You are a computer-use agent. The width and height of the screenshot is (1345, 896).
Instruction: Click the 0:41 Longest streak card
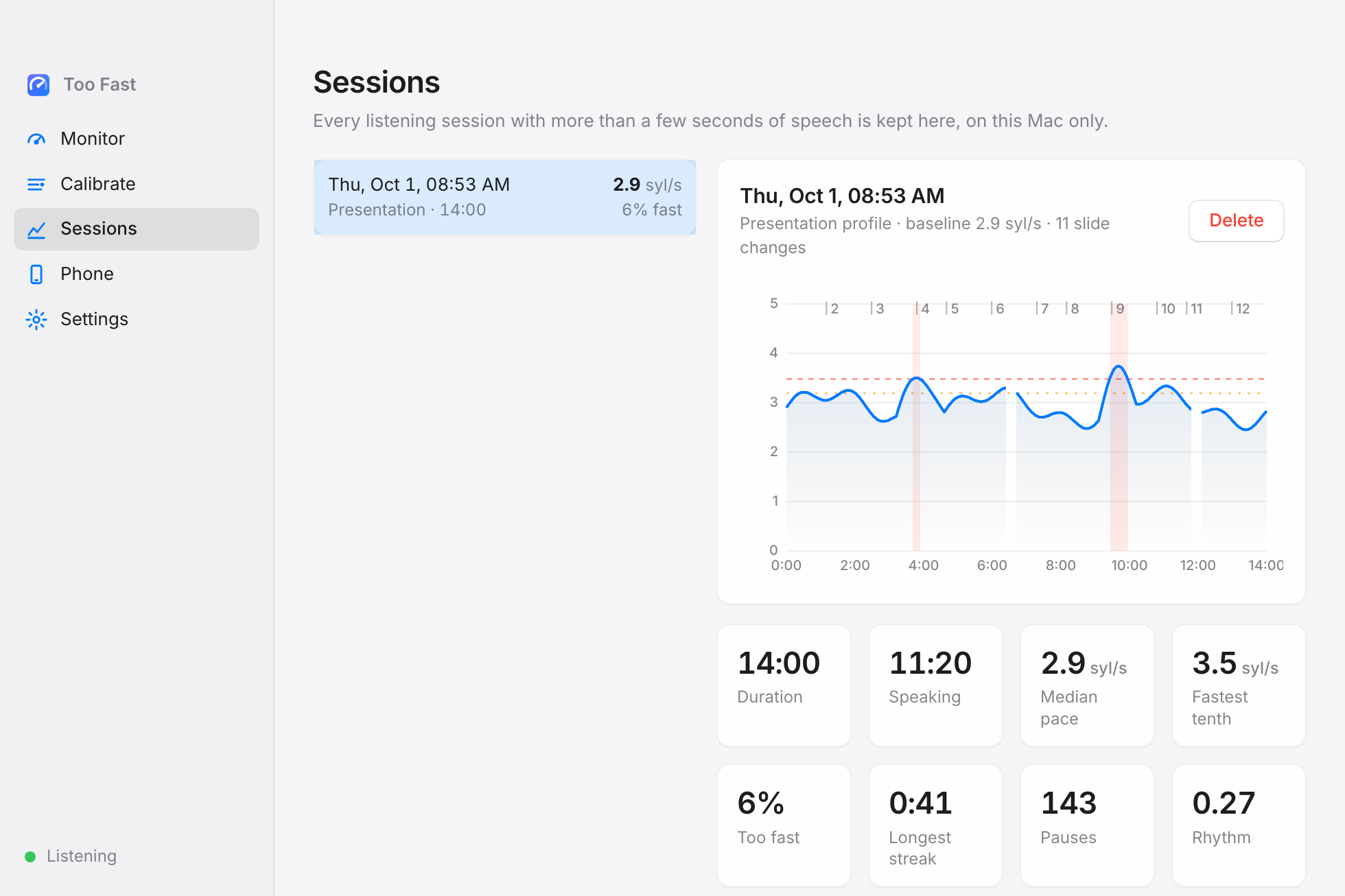point(935,825)
